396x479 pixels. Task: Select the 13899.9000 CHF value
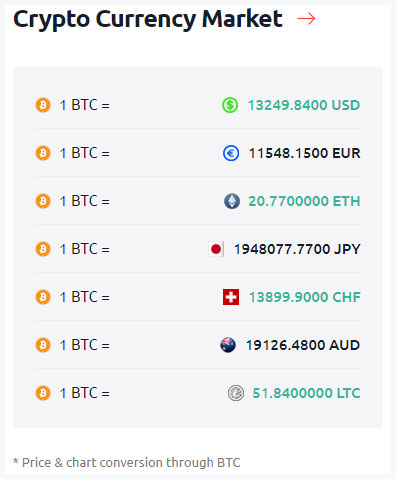(305, 297)
